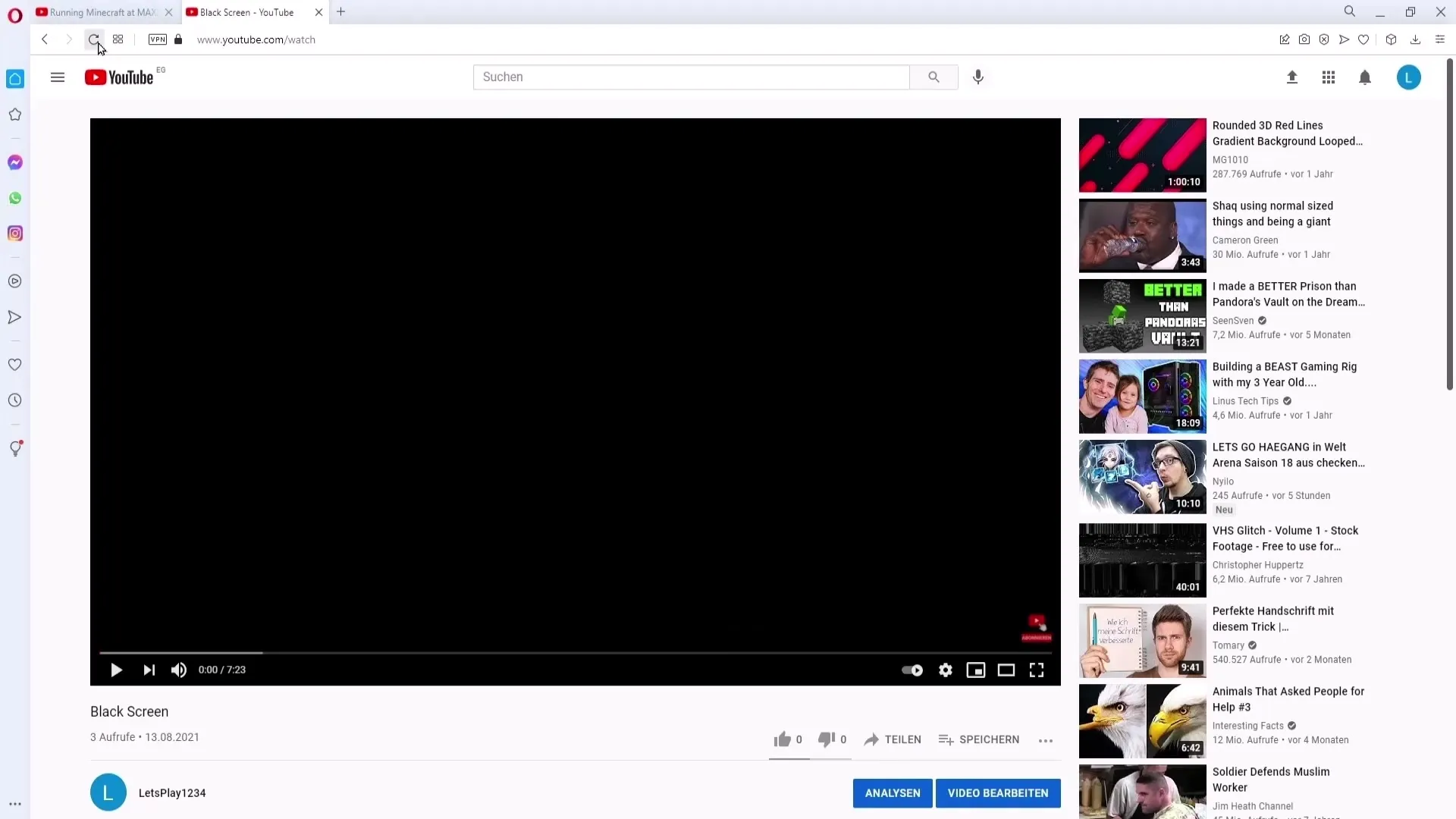Viewport: 1456px width, 819px height.
Task: Dislike the video with thumbs down
Action: pyautogui.click(x=827, y=739)
